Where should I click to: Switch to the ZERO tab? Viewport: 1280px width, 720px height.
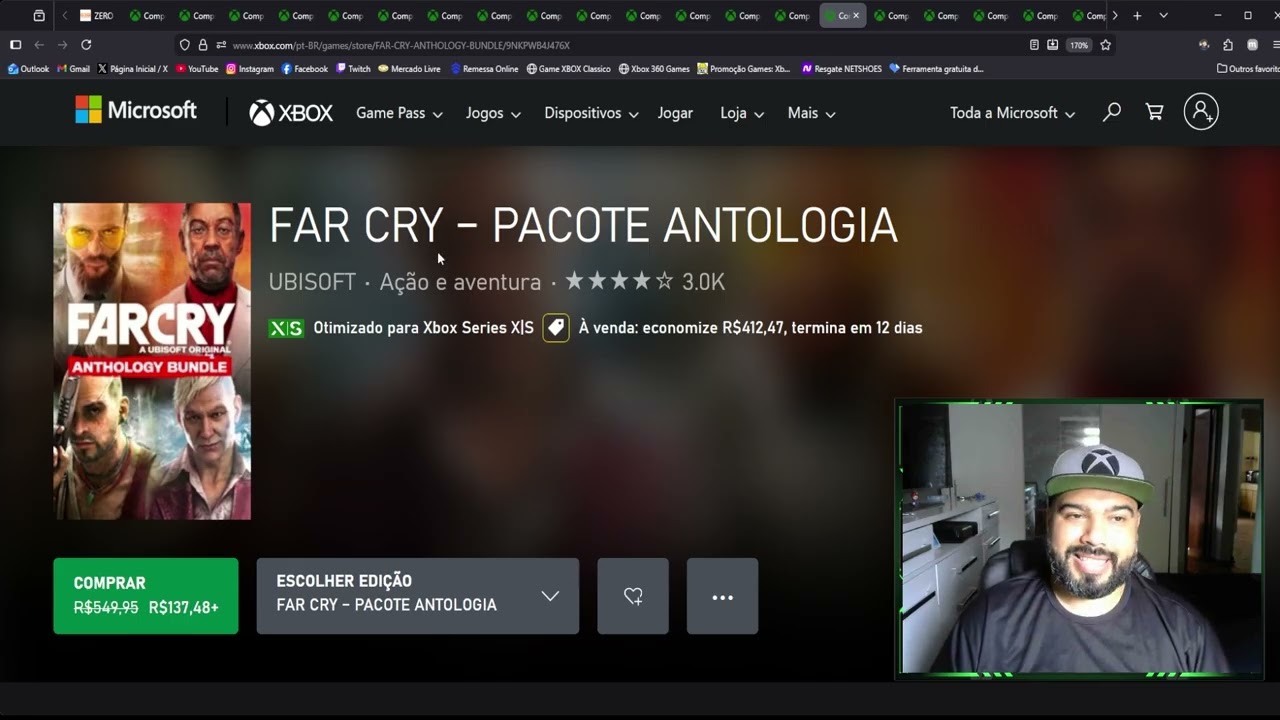96,16
